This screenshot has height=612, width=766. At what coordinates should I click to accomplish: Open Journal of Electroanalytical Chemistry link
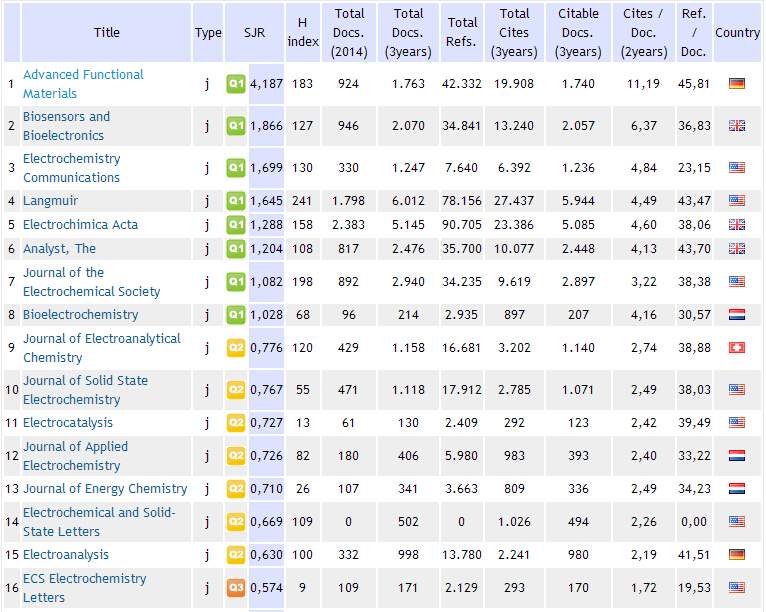(102, 348)
